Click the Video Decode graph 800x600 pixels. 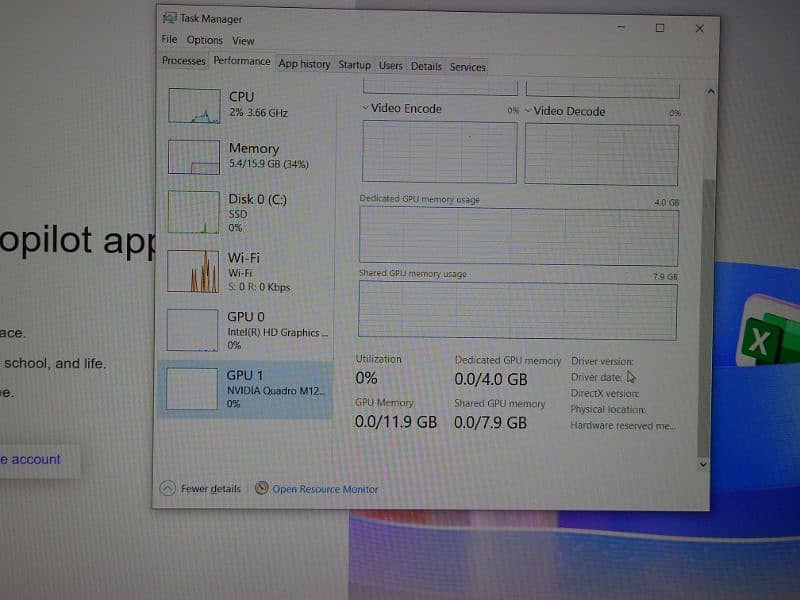tap(602, 155)
